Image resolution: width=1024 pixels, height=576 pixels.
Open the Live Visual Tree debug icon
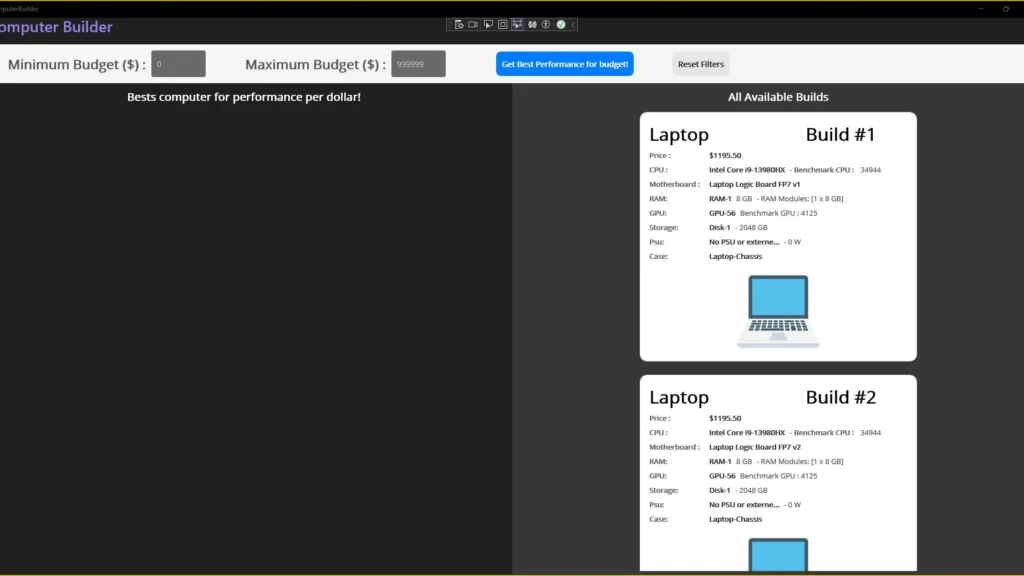pos(459,24)
